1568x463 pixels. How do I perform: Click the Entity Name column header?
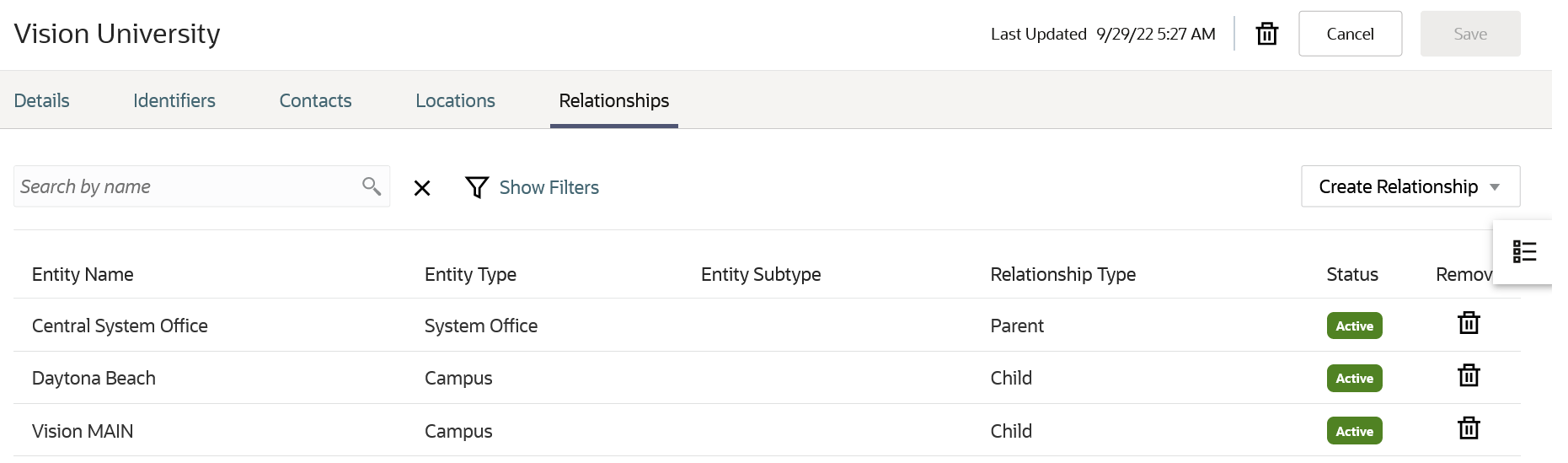[83, 274]
